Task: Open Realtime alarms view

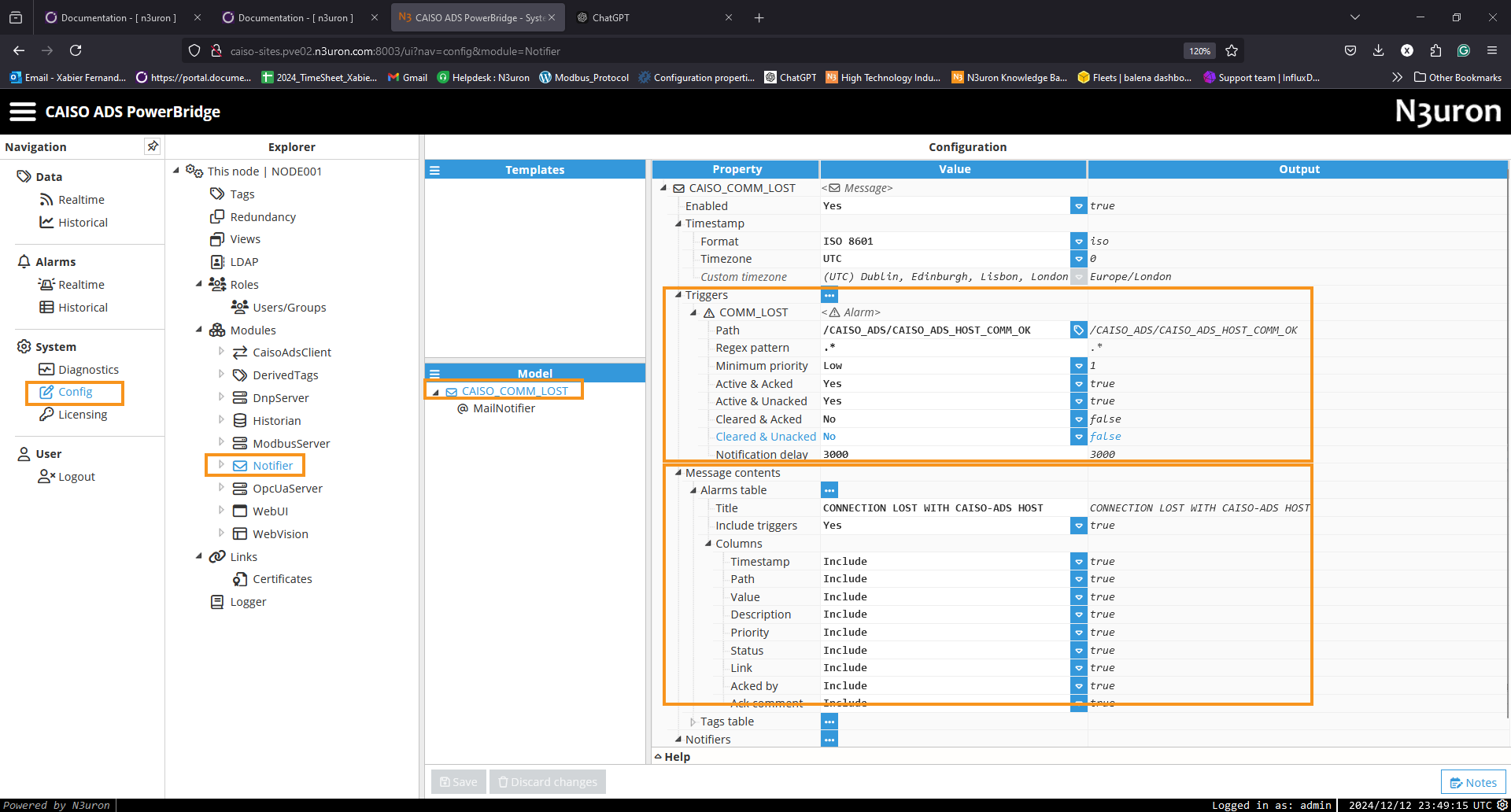Action: pos(72,285)
